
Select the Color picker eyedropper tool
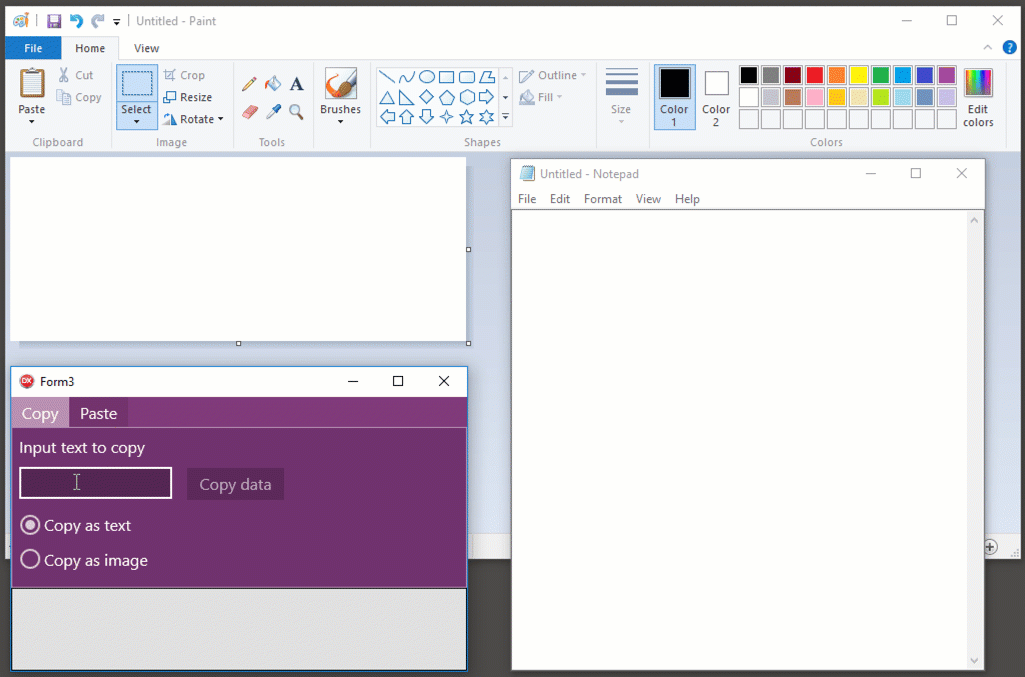coord(273,112)
